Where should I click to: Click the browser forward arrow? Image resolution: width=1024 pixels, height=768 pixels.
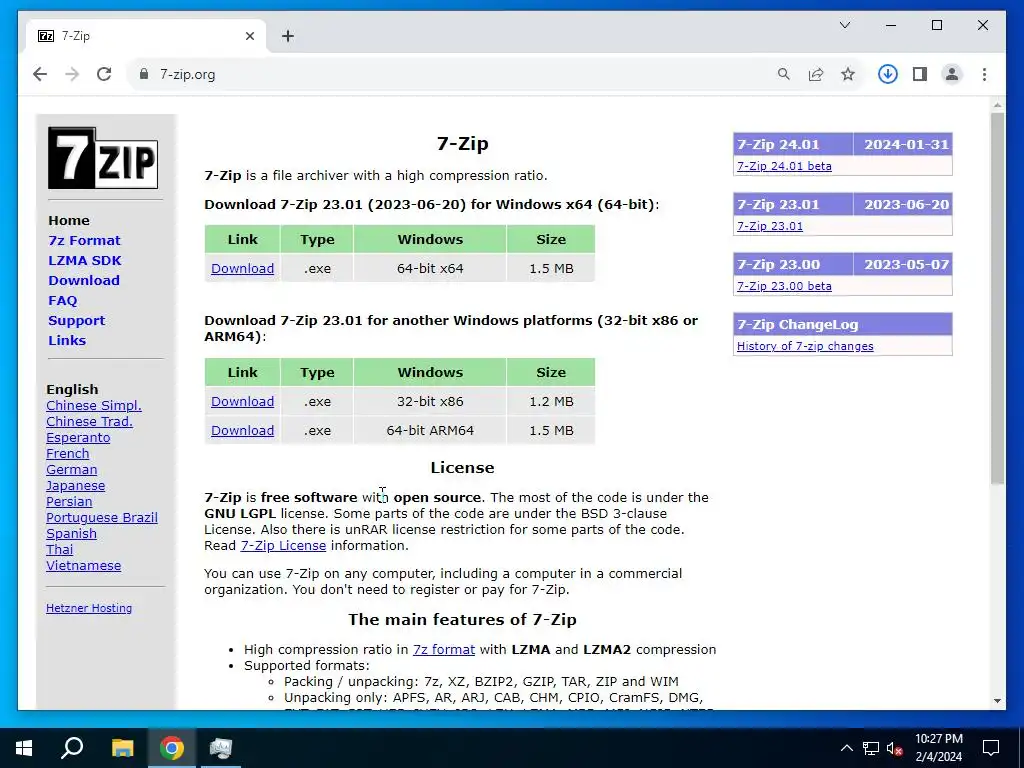72,74
